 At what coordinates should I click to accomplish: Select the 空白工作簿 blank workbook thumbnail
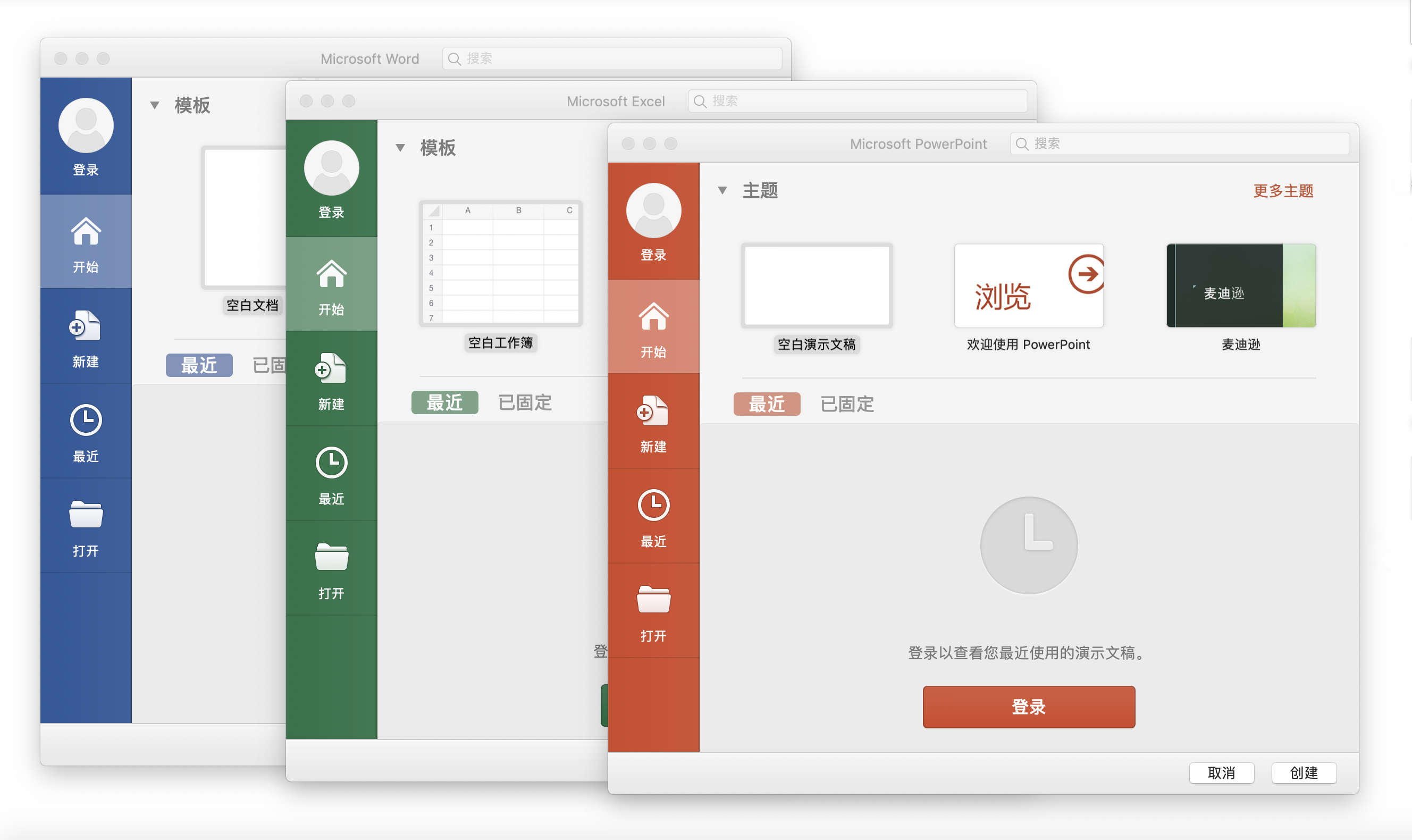point(501,263)
